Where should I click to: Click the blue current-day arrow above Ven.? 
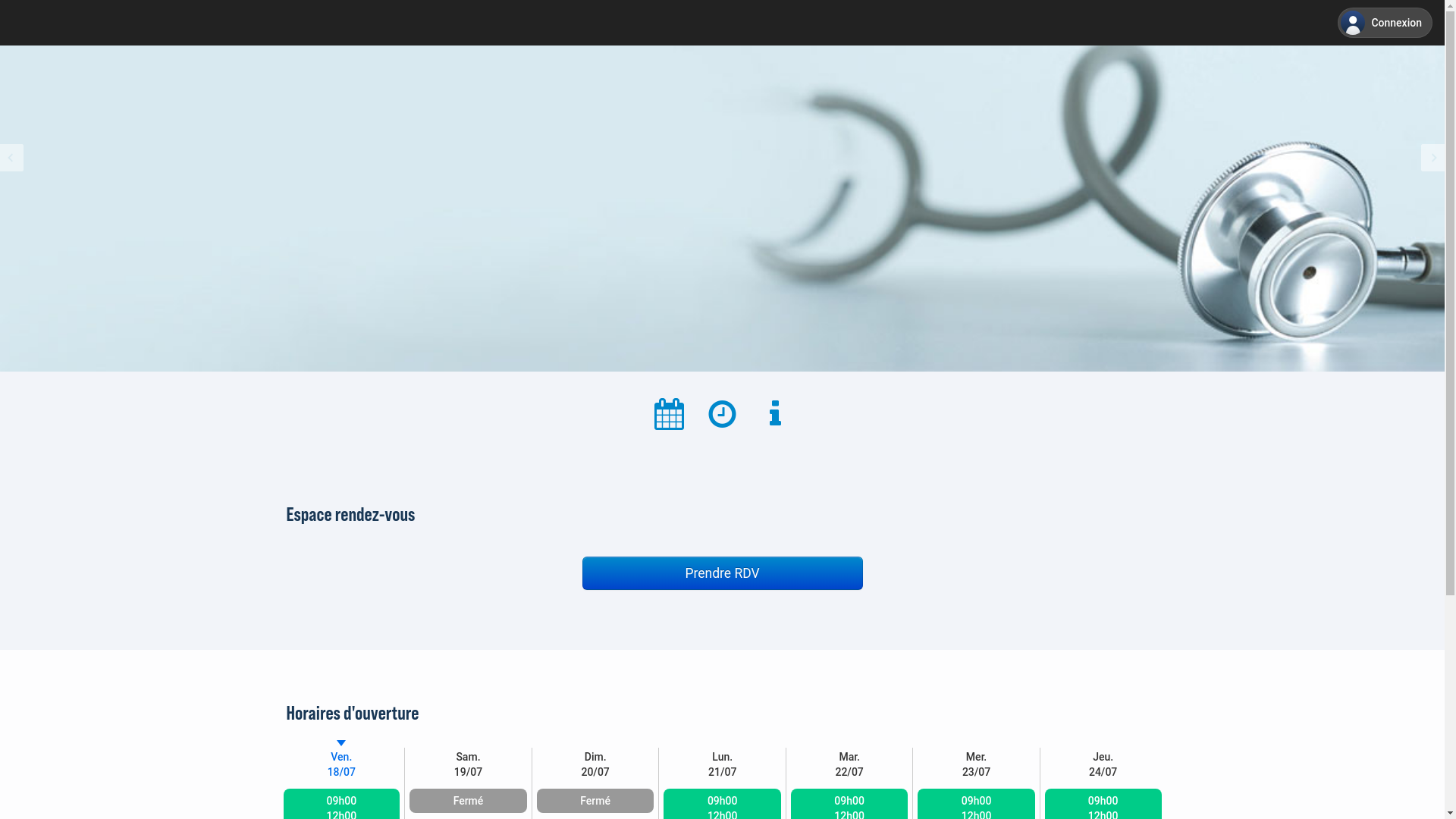pos(341,743)
